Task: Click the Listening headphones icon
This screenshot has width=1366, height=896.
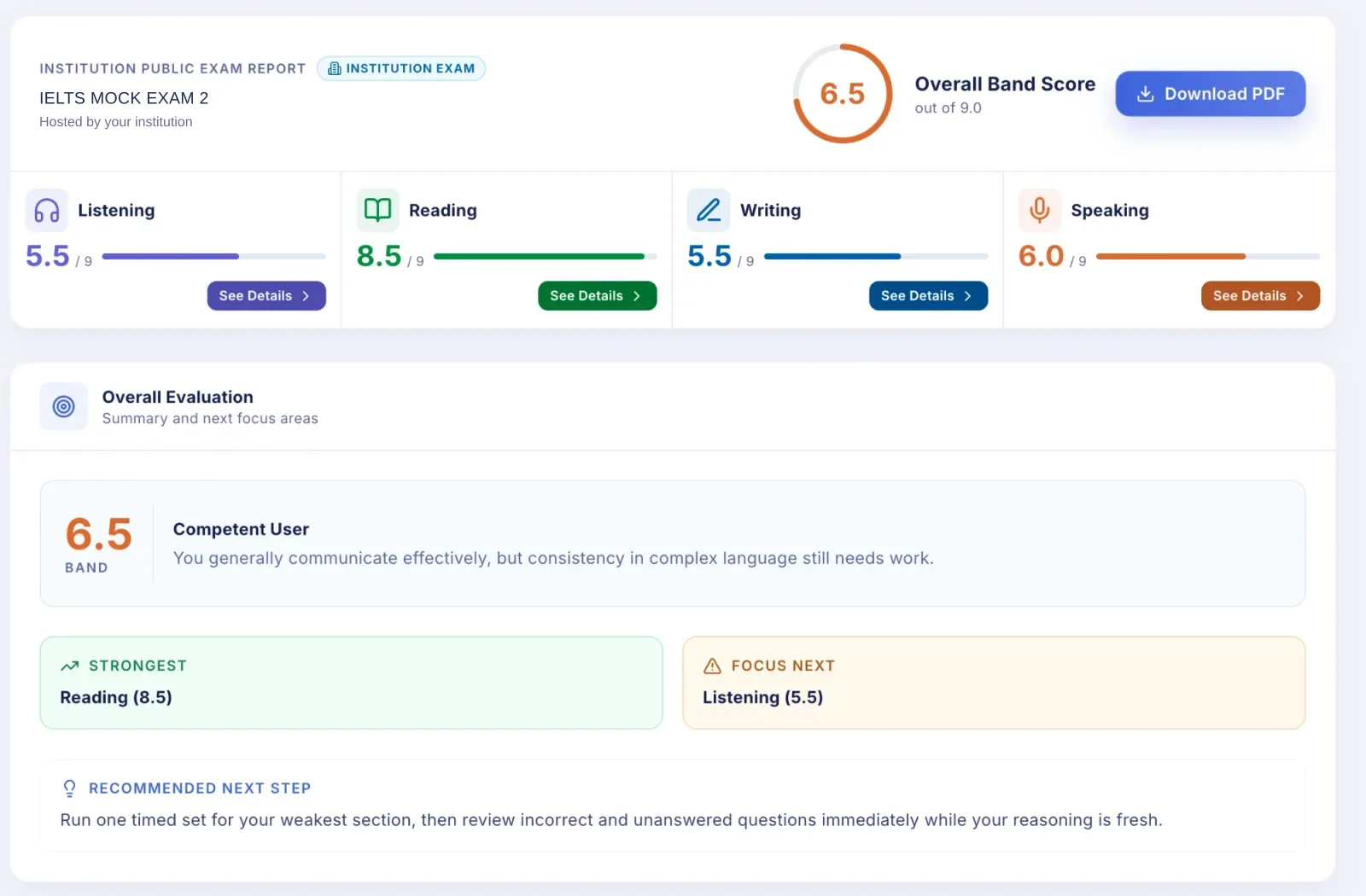Action: pyautogui.click(x=47, y=210)
